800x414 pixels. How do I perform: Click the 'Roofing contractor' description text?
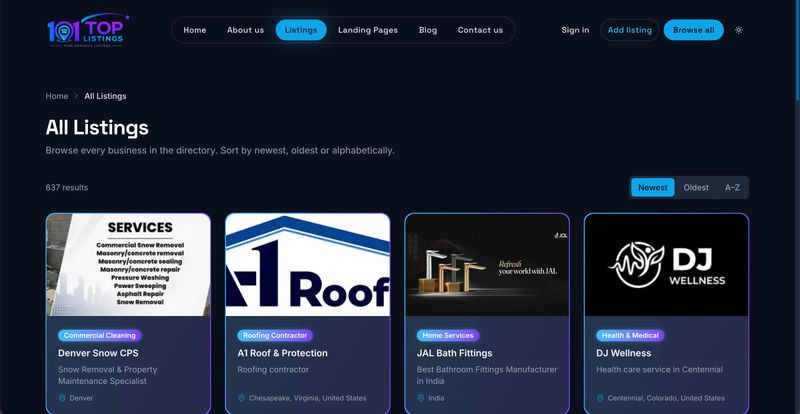click(x=273, y=369)
